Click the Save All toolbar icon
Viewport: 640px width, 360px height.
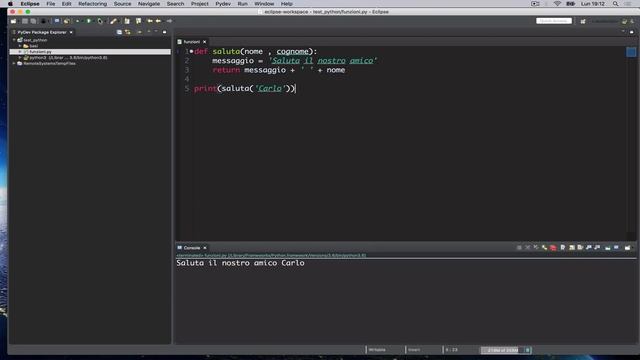pos(33,21)
